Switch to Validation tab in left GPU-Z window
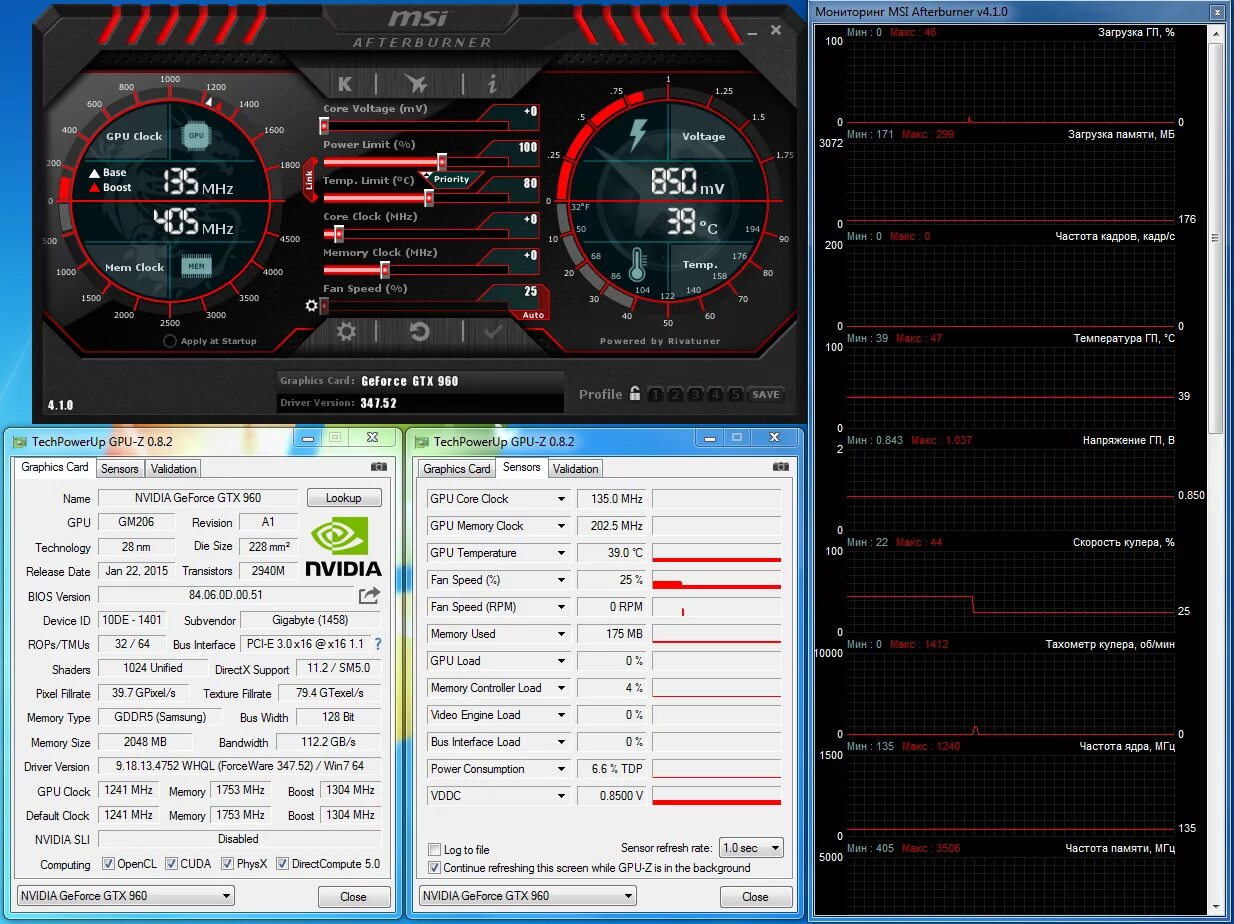Viewport: 1234px width, 924px height. pyautogui.click(x=173, y=469)
